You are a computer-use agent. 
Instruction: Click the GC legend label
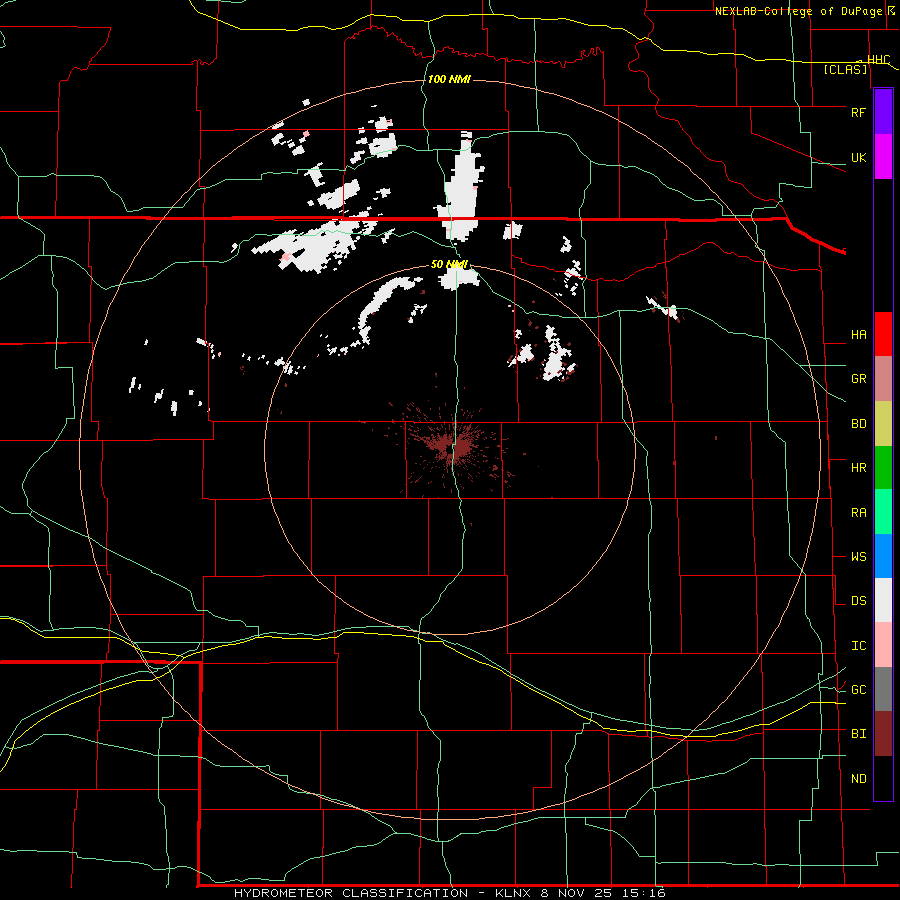pos(858,690)
